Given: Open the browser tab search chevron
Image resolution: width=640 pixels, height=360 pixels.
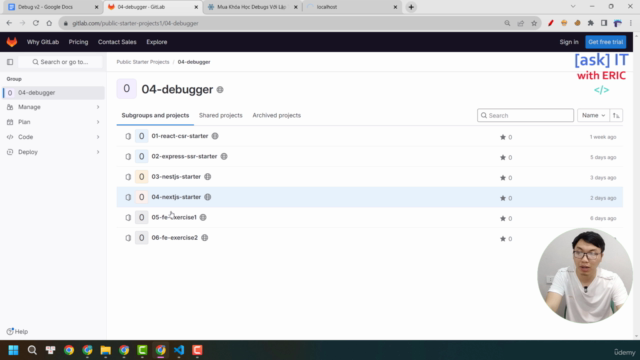Looking at the screenshot, I should 573,7.
